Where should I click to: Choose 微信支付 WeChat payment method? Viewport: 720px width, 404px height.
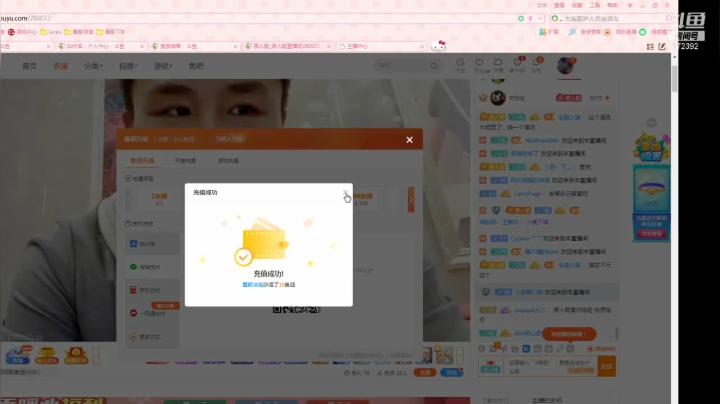152,267
